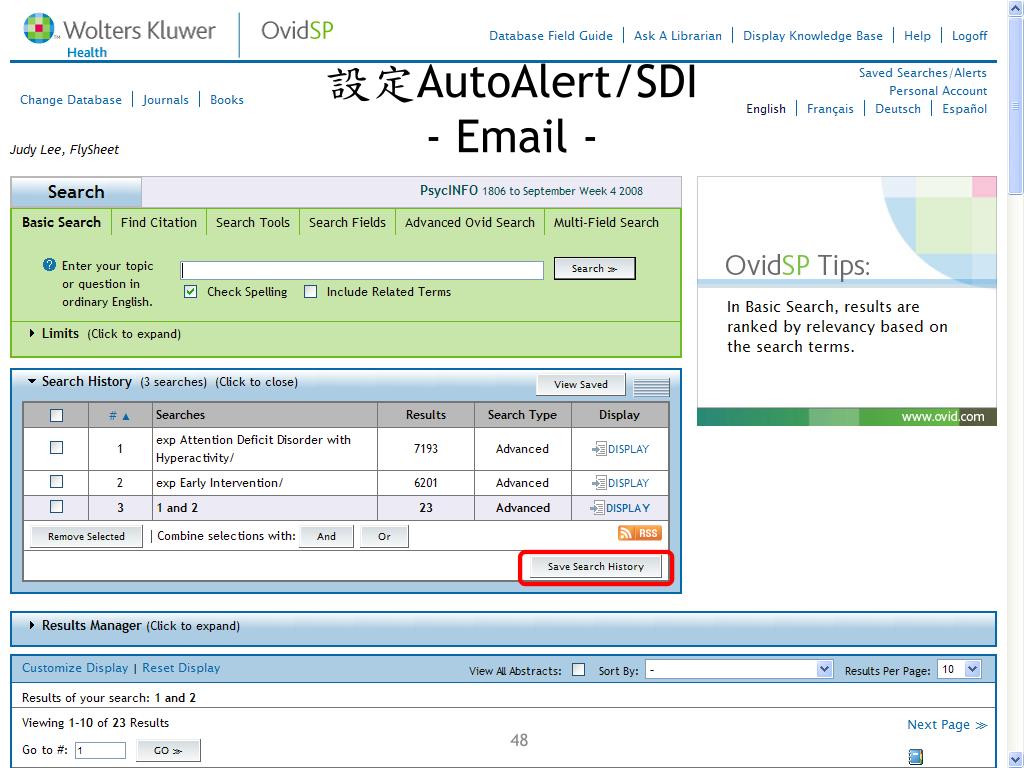Open the Results Per Page dropdown

[959, 669]
